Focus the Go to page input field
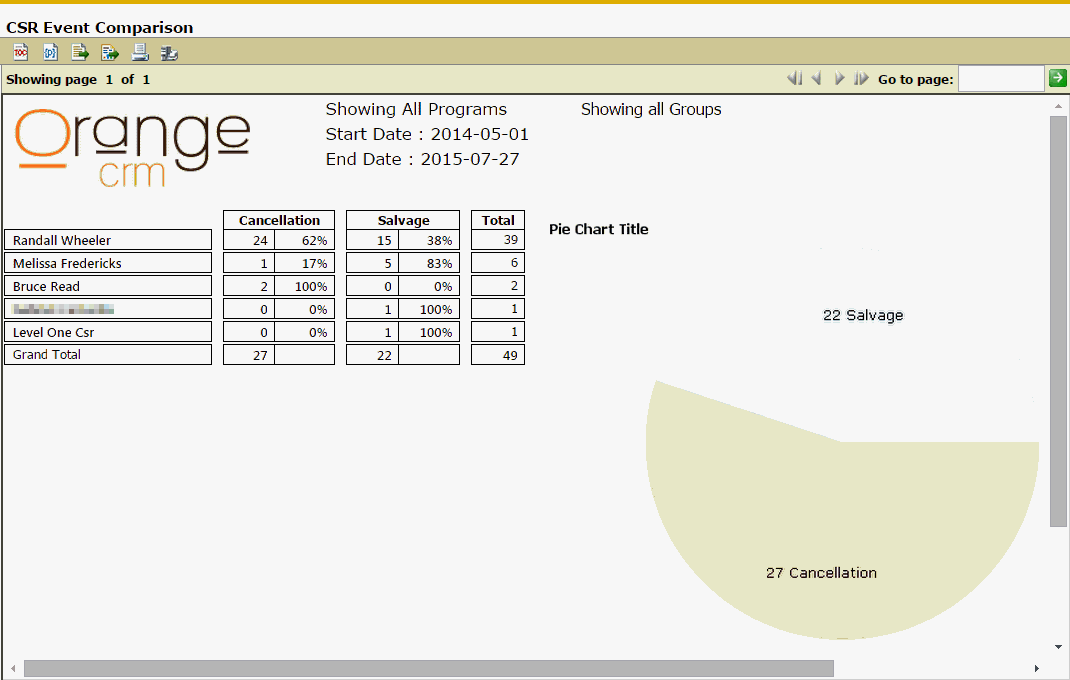This screenshot has width=1070, height=680. [x=1000, y=79]
